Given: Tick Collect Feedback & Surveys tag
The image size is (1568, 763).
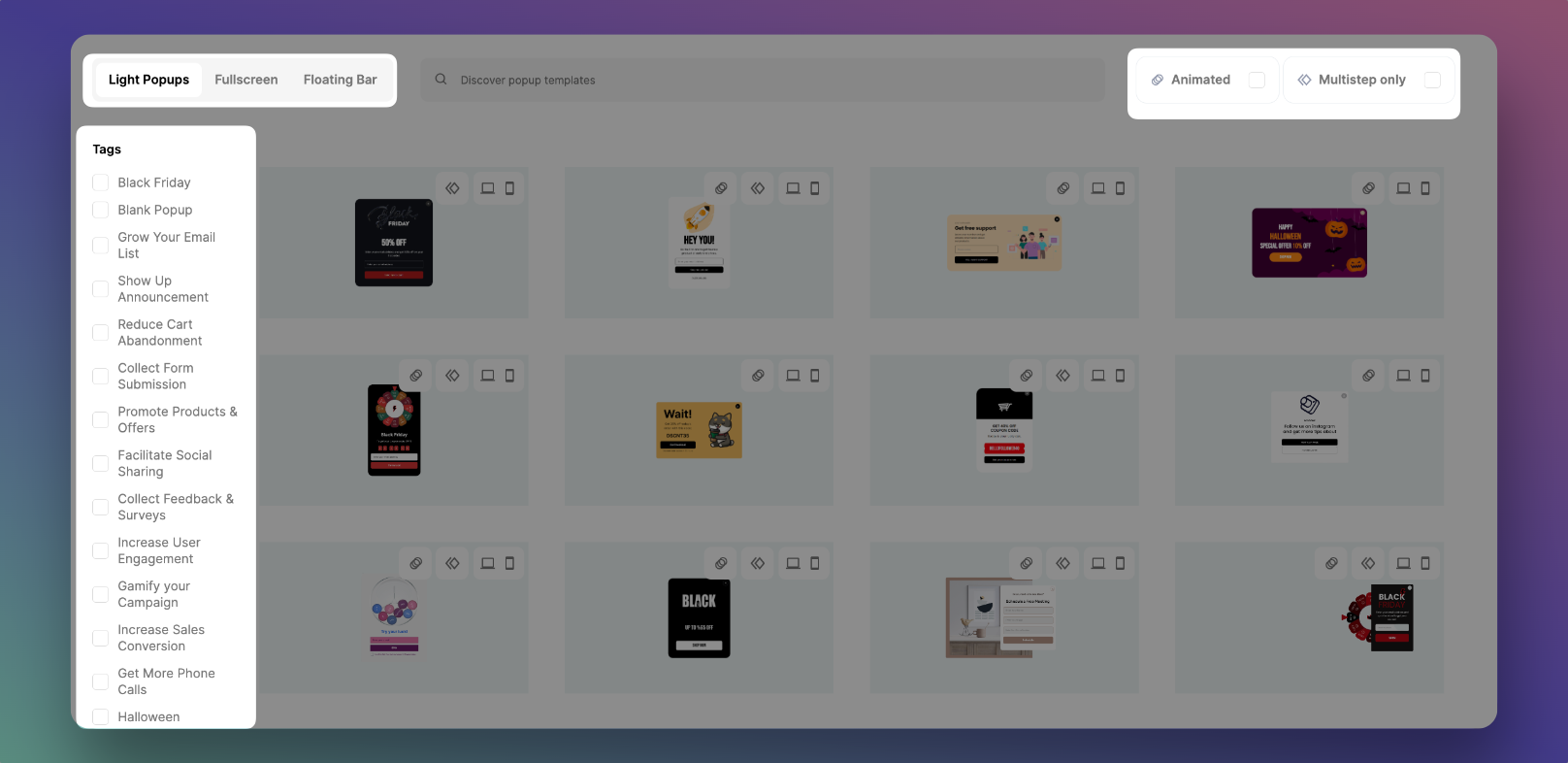Looking at the screenshot, I should (x=100, y=508).
